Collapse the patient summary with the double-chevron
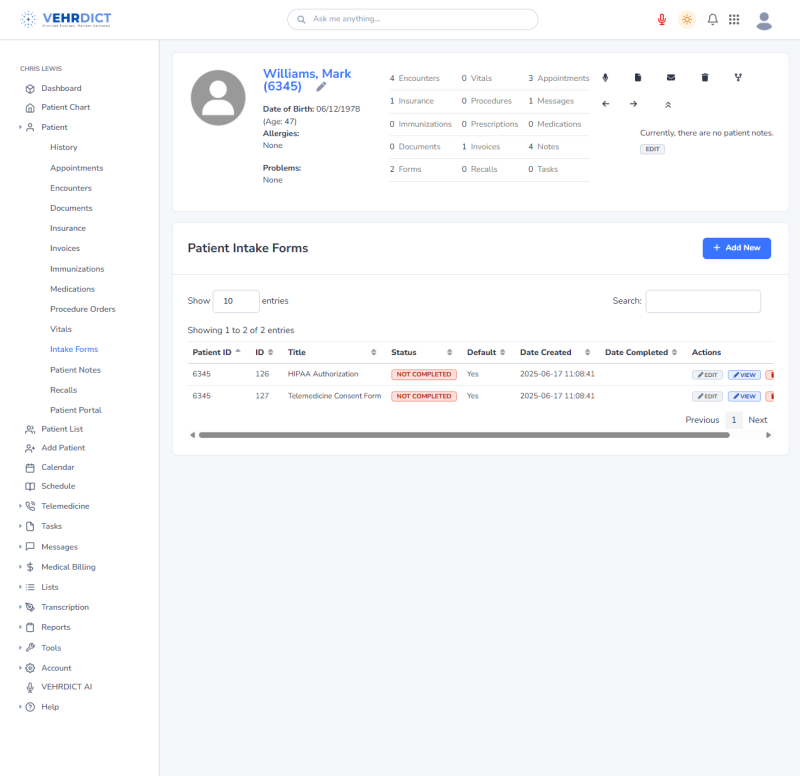Screen dimensions: 800x776 [668, 103]
